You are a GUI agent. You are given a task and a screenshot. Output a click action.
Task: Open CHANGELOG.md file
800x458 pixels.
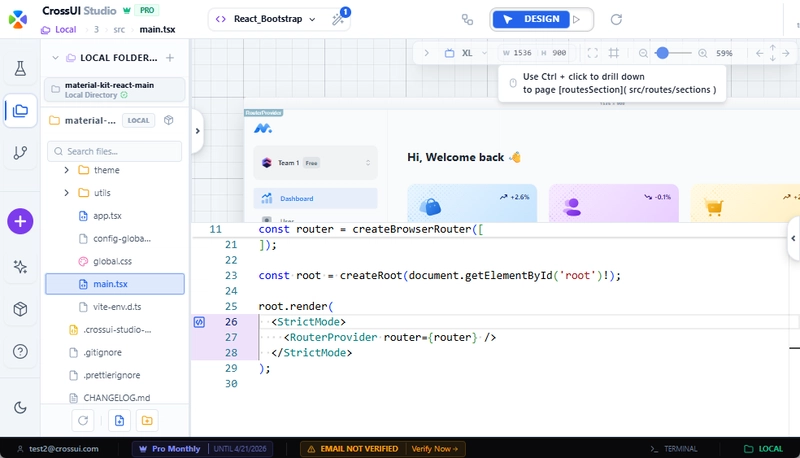[x=115, y=397]
